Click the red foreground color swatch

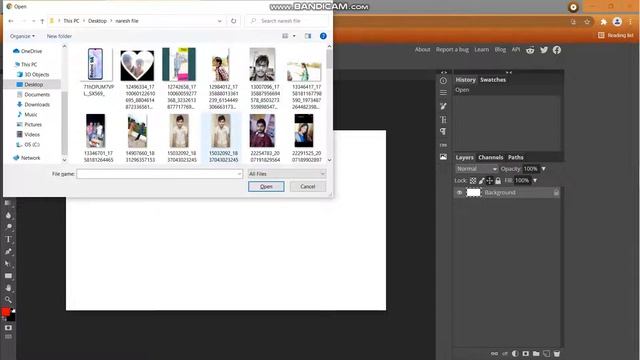[x=5, y=312]
